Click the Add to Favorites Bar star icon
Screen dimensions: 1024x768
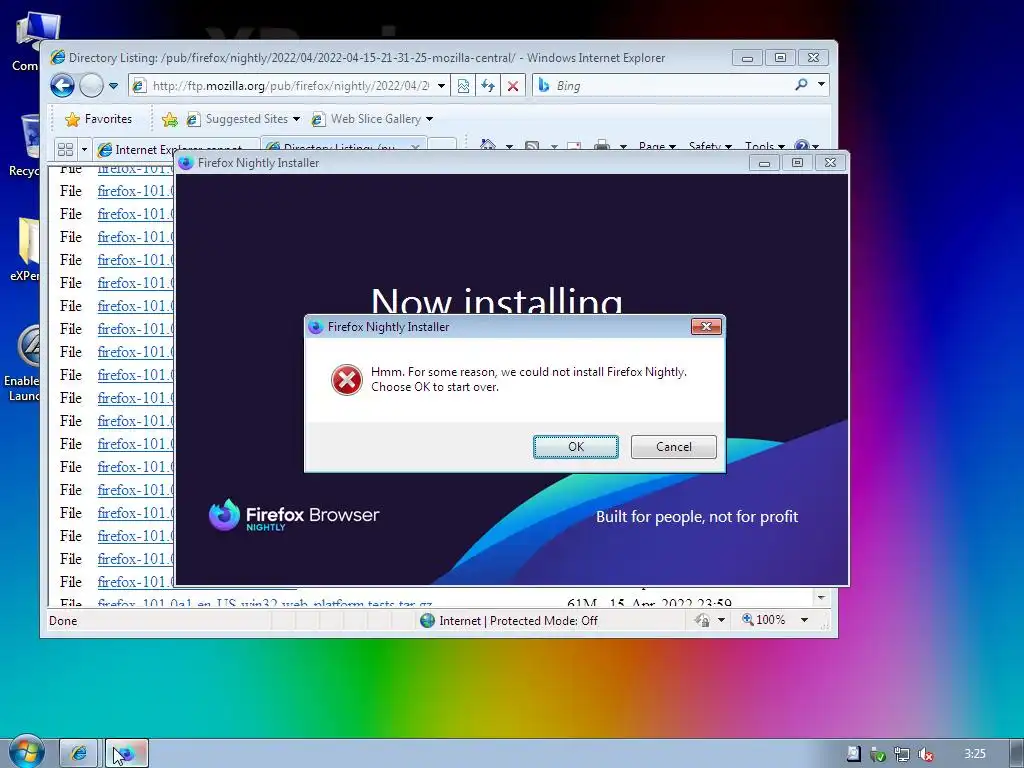click(x=169, y=119)
